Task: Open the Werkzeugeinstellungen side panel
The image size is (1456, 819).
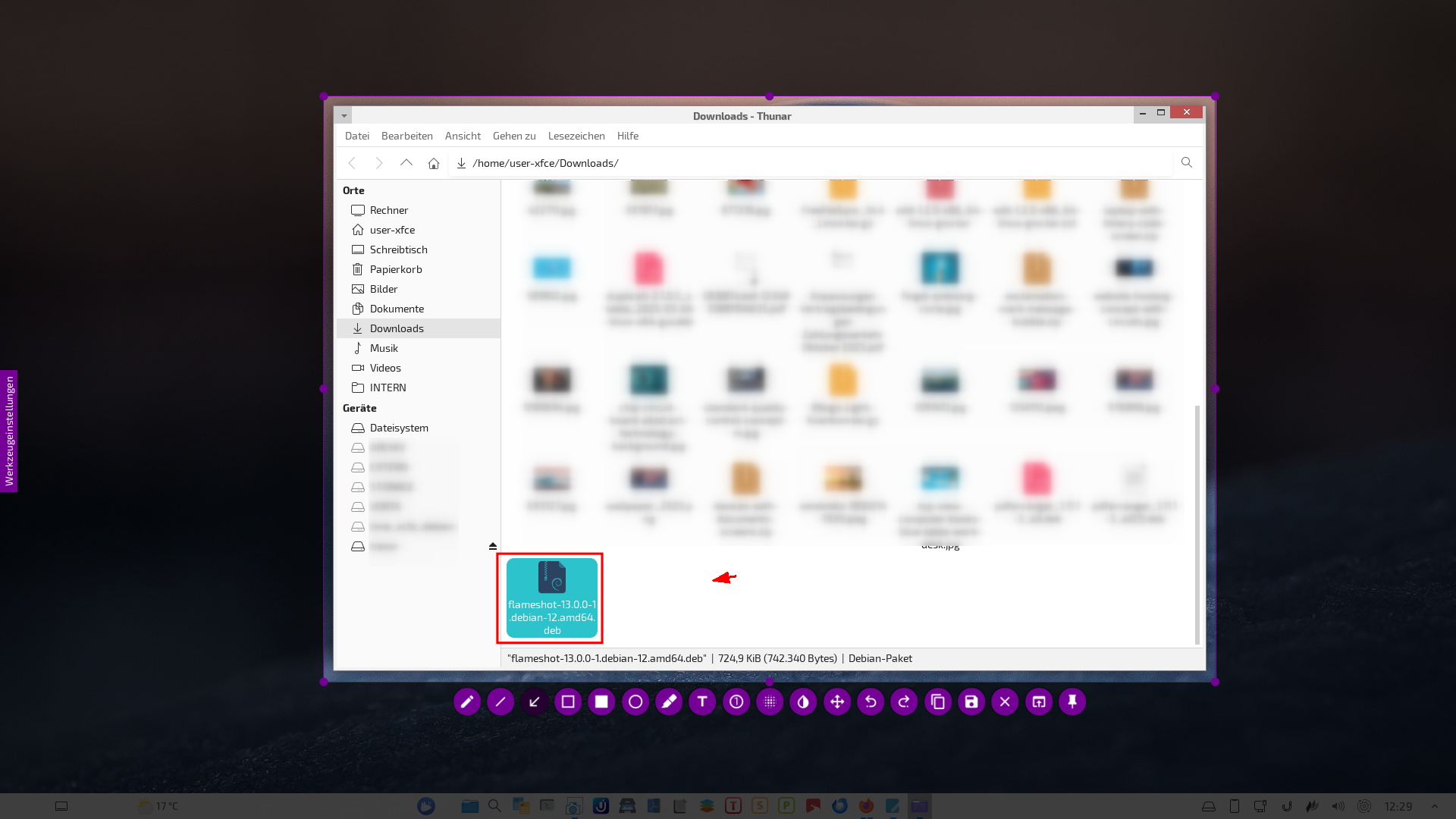Action: pyautogui.click(x=8, y=431)
